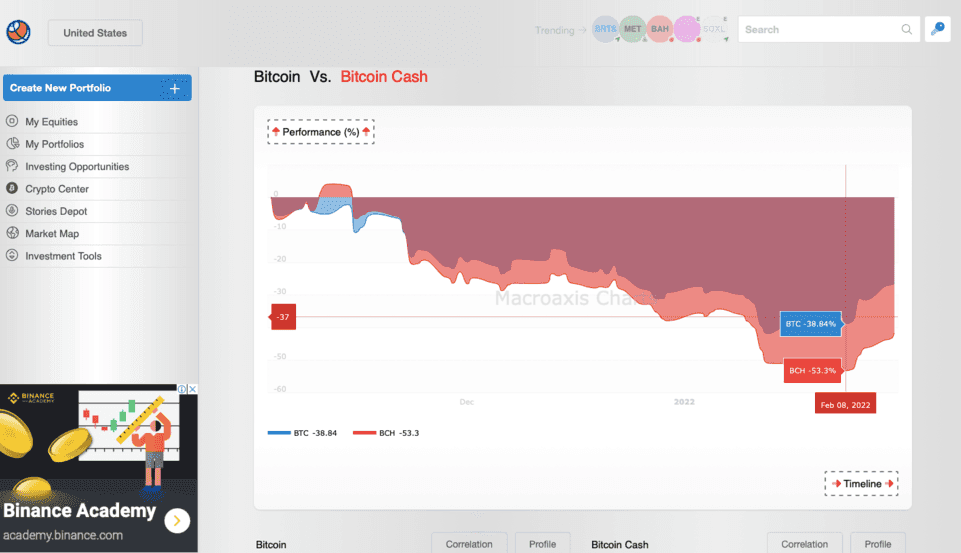This screenshot has height=553, width=961.
Task: Click the Bitcoin Cash Profile button
Action: tap(877, 544)
